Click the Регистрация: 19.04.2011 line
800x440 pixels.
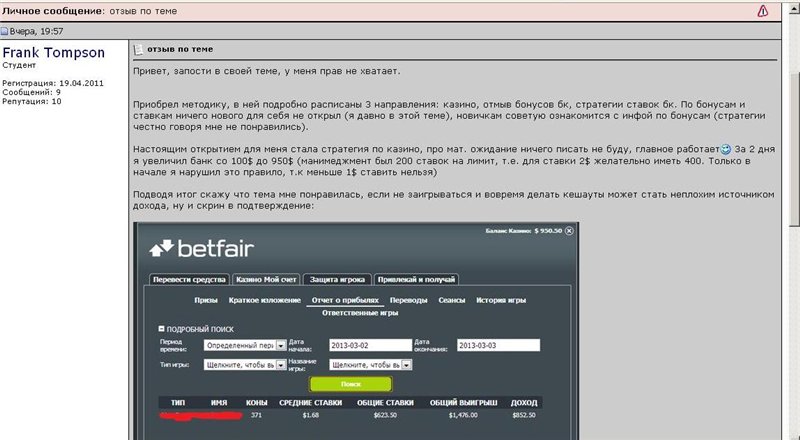point(53,83)
